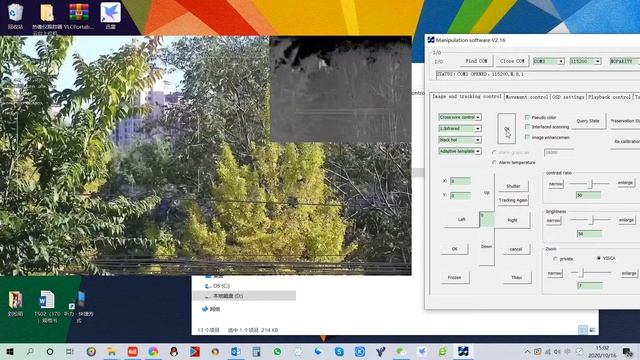Switch File Explorer to large icons view

(592, 330)
